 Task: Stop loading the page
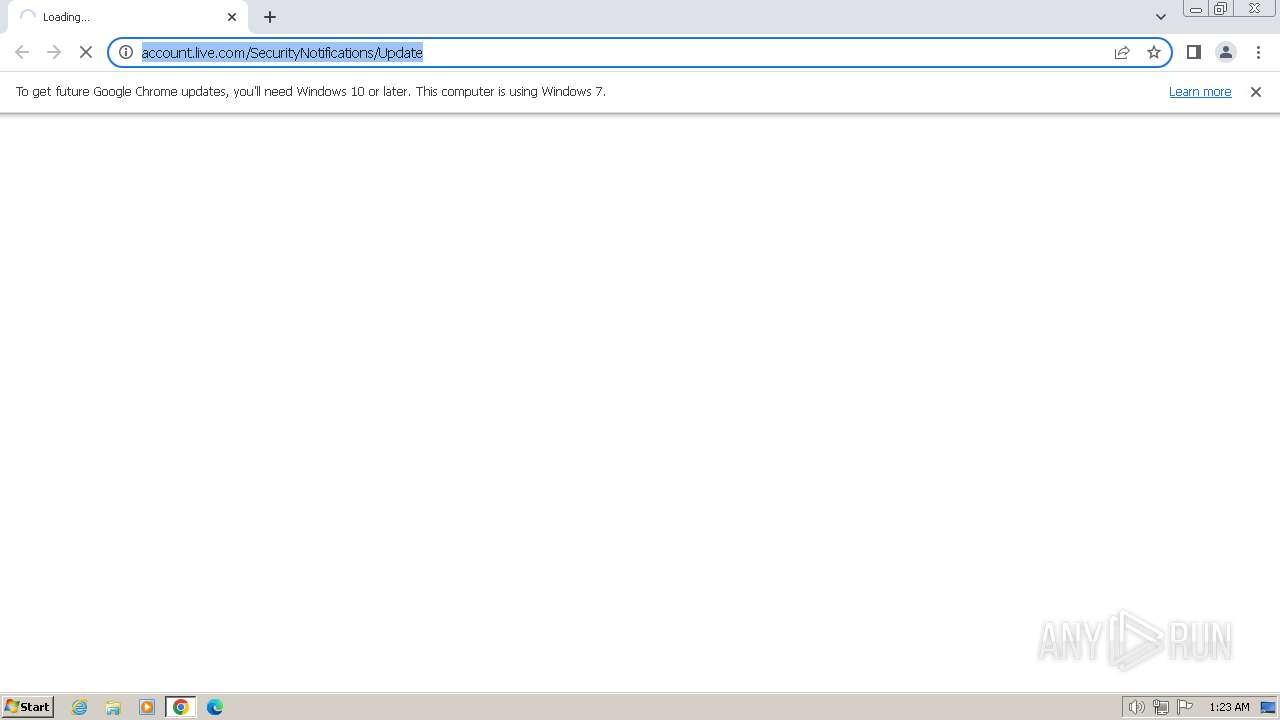[x=86, y=52]
